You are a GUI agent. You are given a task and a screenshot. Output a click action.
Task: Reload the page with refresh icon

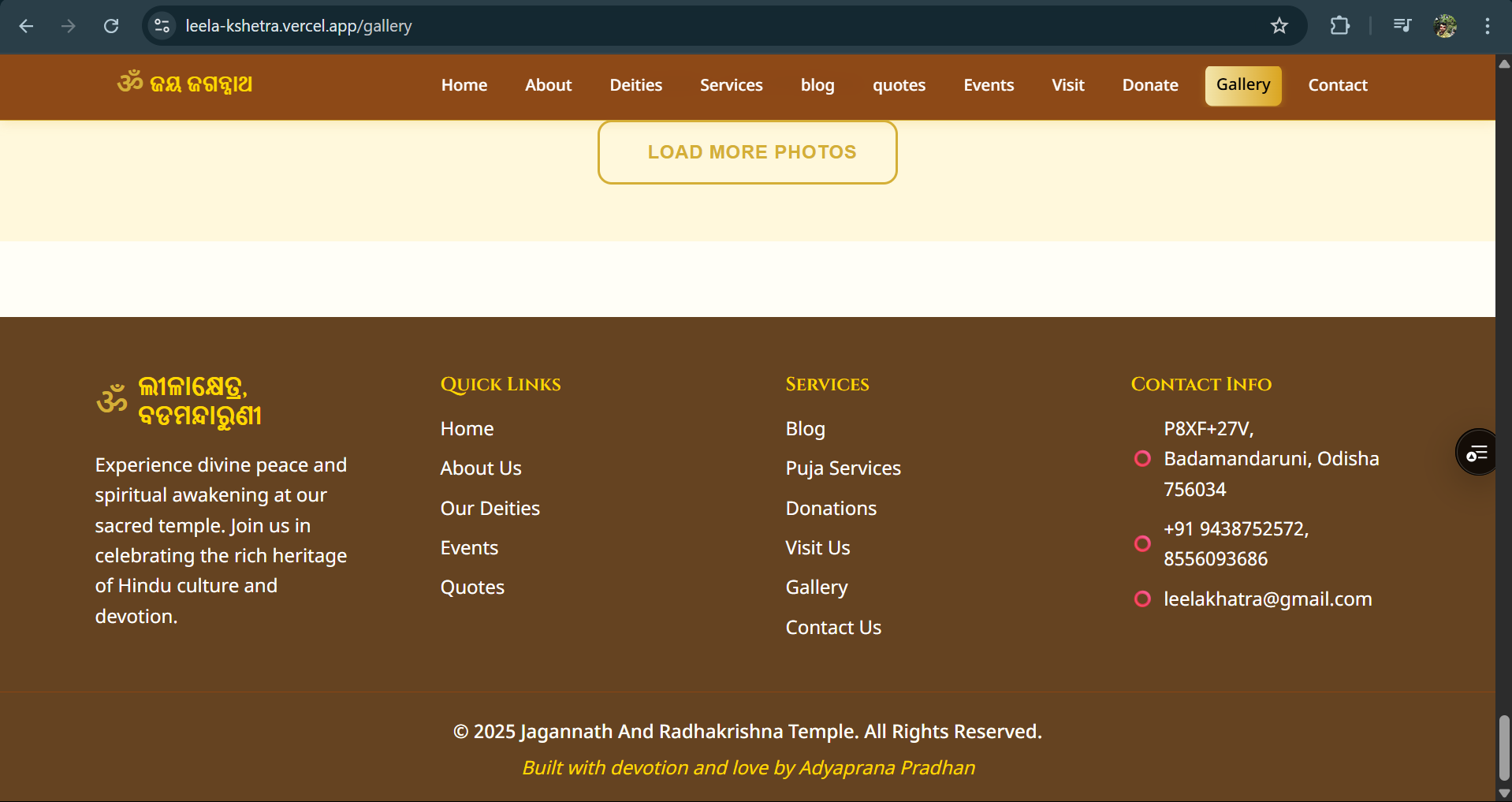(x=111, y=26)
